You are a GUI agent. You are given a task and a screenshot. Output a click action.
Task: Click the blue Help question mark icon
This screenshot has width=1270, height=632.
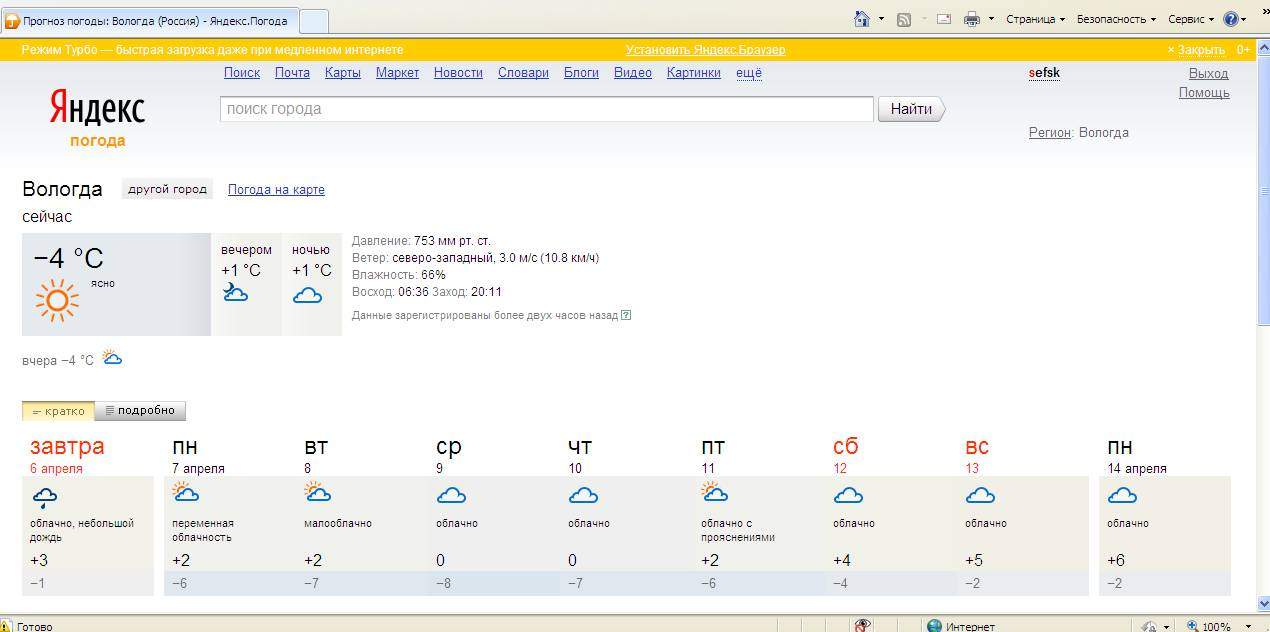click(1230, 19)
